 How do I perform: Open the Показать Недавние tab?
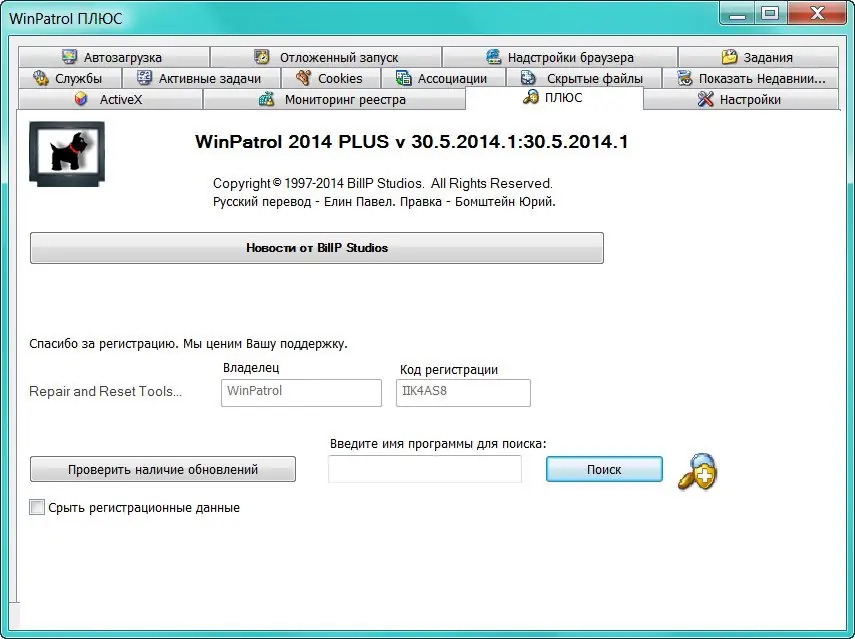pos(750,78)
